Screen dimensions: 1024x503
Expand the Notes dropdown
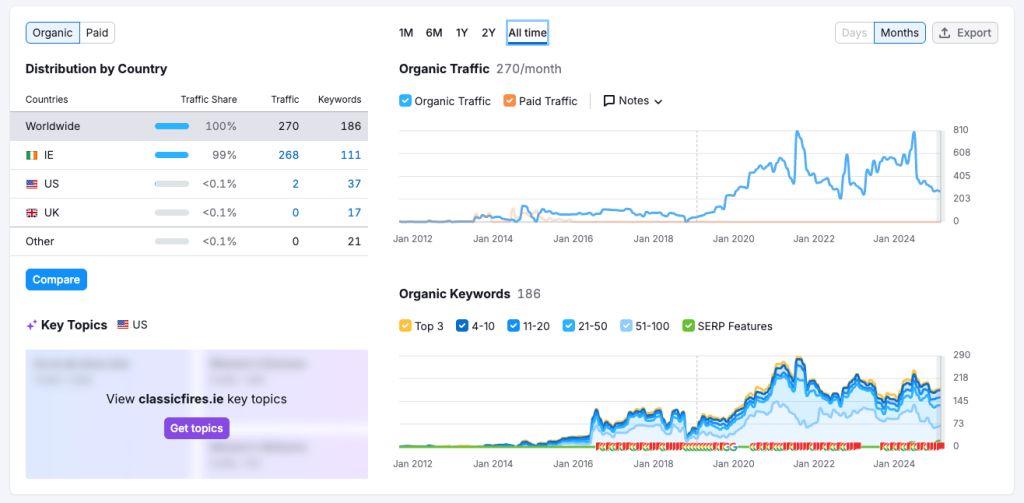(657, 101)
